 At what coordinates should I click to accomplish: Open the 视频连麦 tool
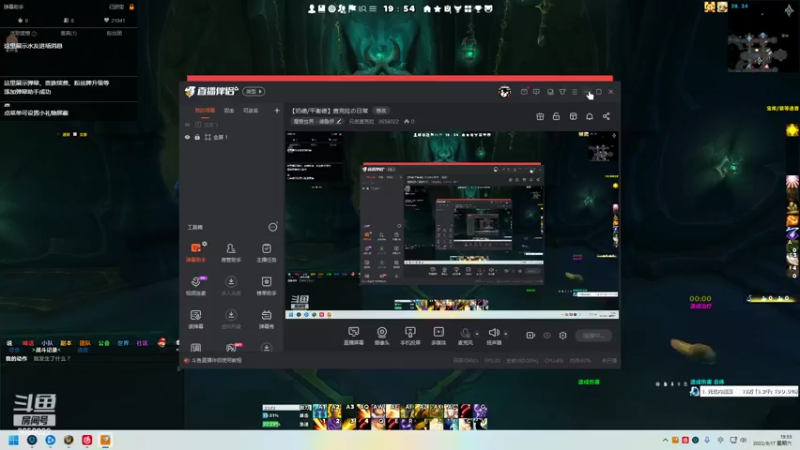[x=195, y=285]
